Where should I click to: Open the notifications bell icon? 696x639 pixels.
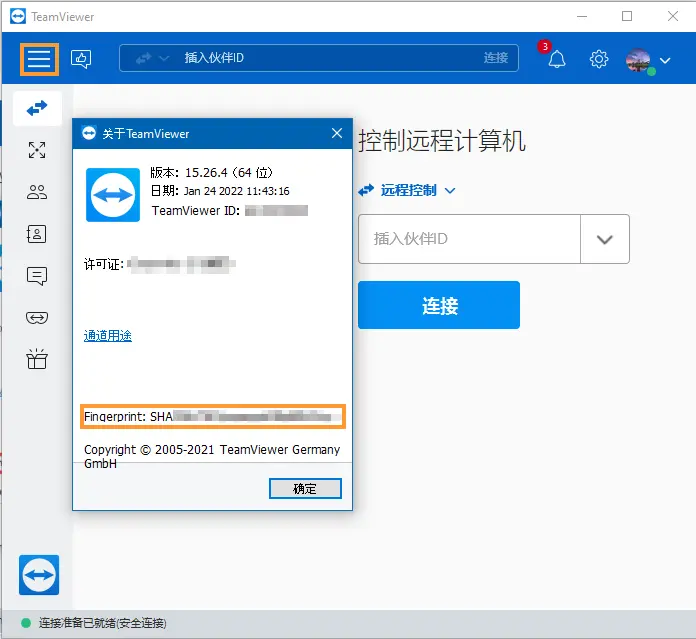[x=556, y=59]
